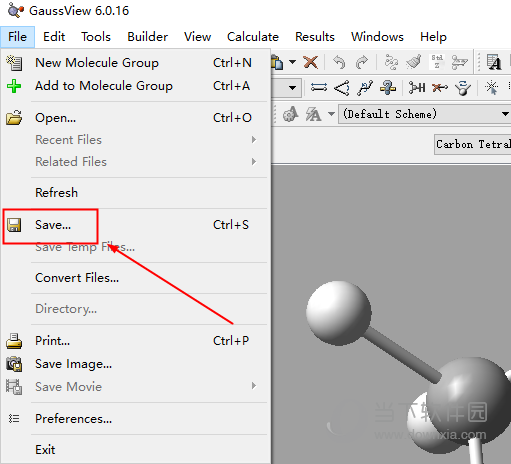Click the lightning A quick launch icon

tap(313, 114)
